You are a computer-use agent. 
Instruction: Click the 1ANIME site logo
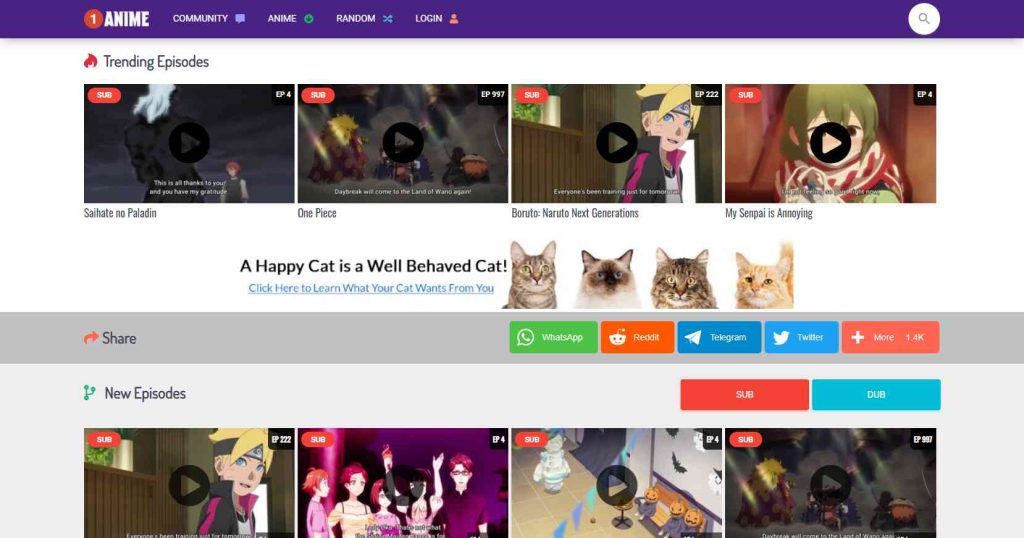(116, 19)
